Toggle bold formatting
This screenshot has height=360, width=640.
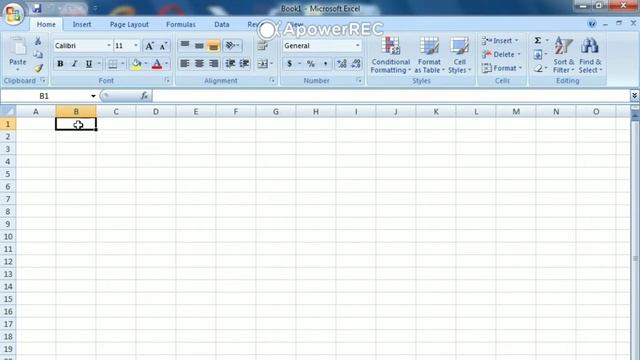pyautogui.click(x=60, y=64)
